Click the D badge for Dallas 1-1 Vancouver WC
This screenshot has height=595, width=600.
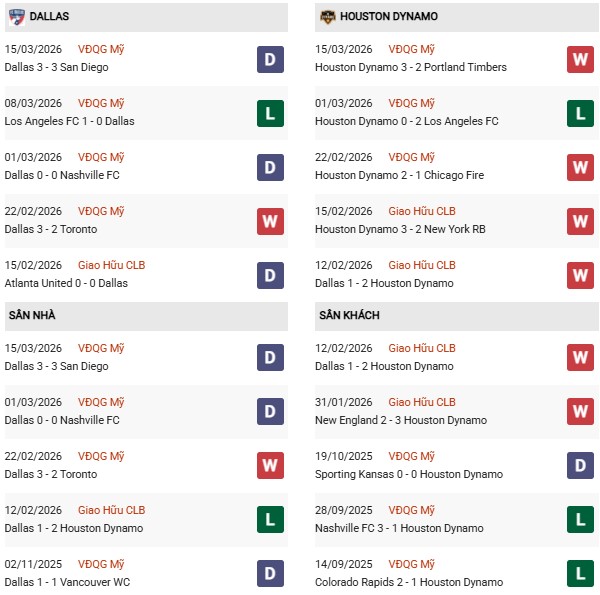pos(270,574)
